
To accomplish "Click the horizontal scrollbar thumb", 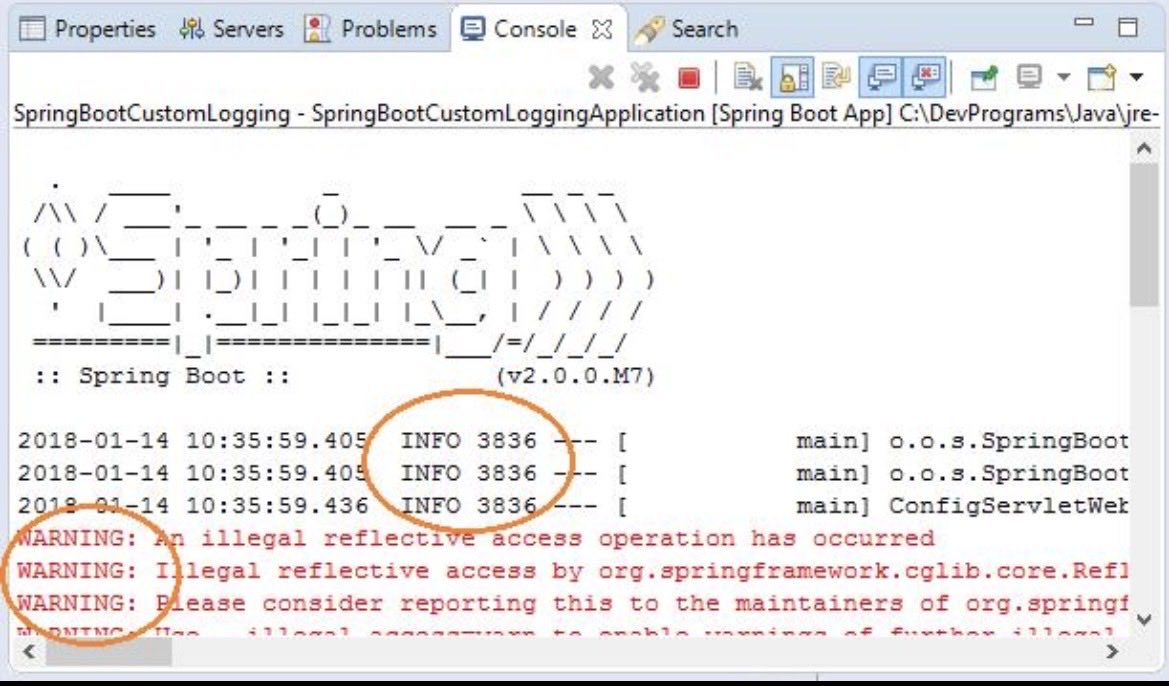I will pyautogui.click(x=108, y=652).
